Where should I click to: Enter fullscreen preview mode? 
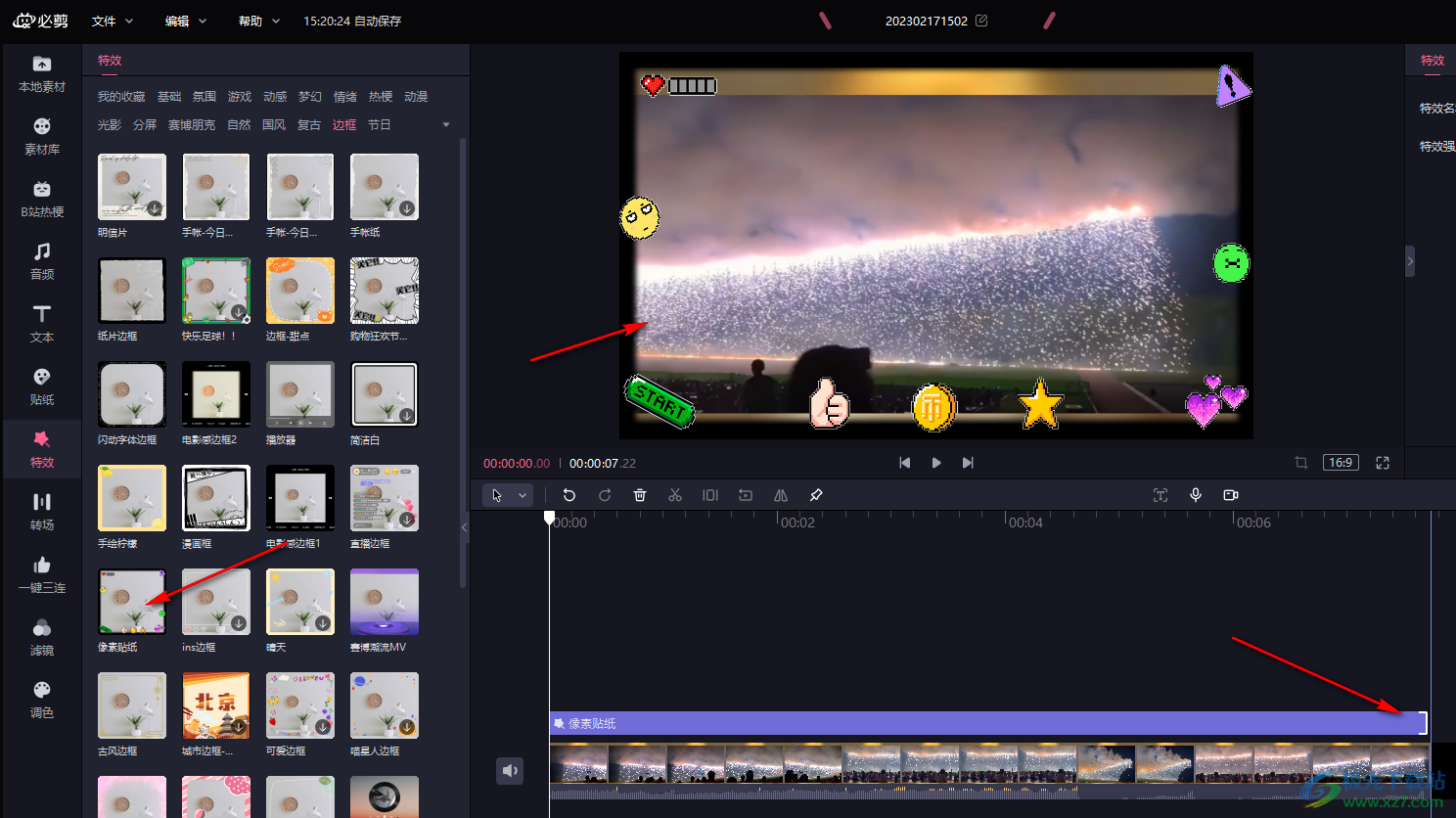click(x=1383, y=463)
